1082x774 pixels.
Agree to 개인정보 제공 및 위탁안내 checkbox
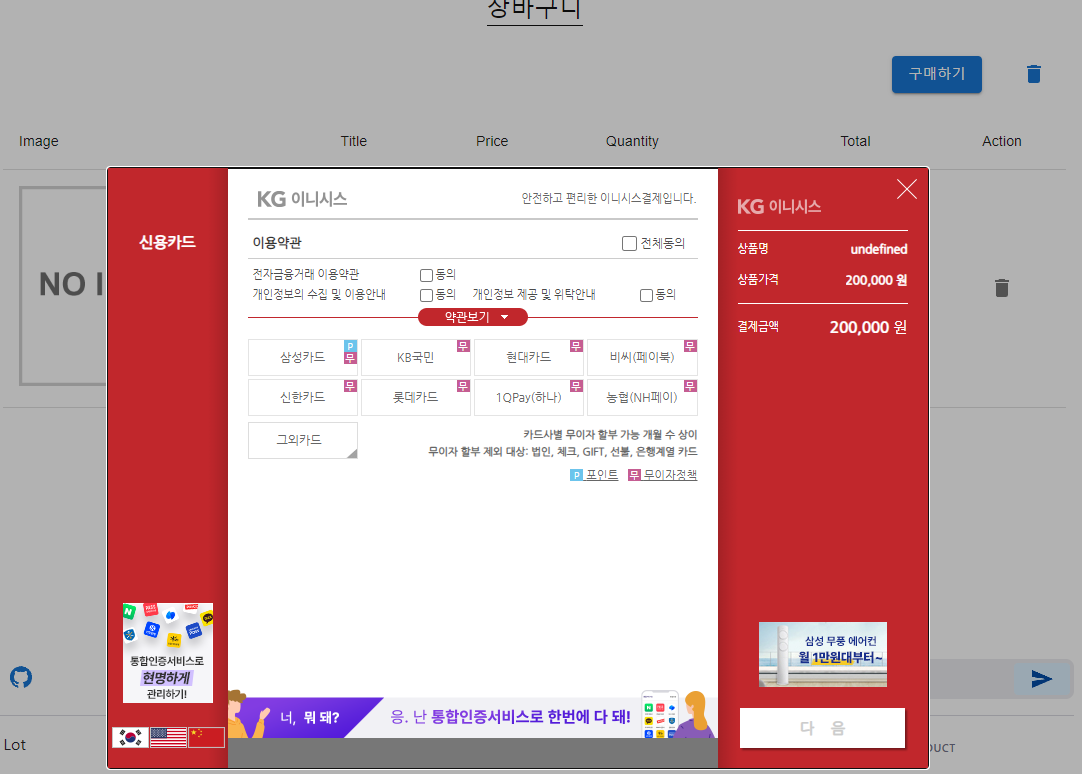647,295
